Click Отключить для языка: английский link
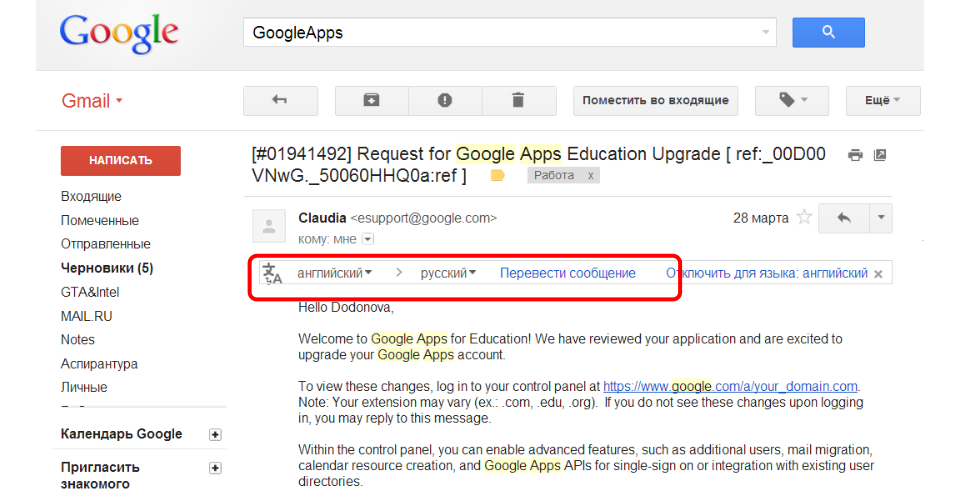Screen dimensions: 960x496 (767, 273)
